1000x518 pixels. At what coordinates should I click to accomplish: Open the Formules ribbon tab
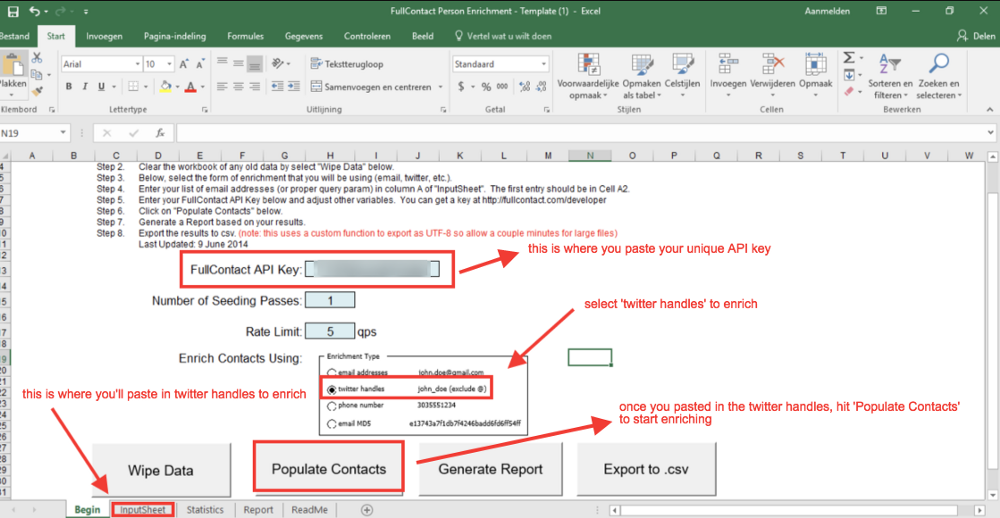(x=245, y=37)
